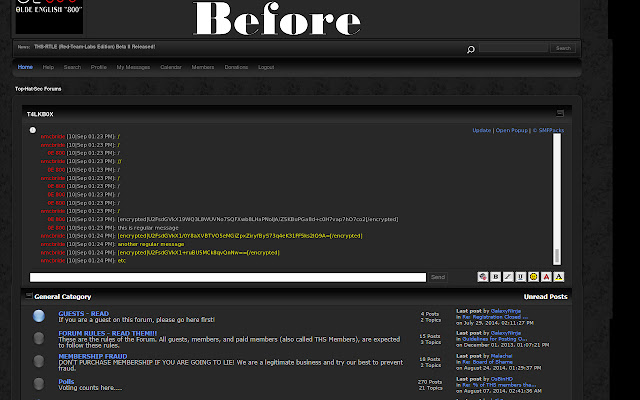
Task: Click 'another regular message' chat line
Action: (151, 244)
